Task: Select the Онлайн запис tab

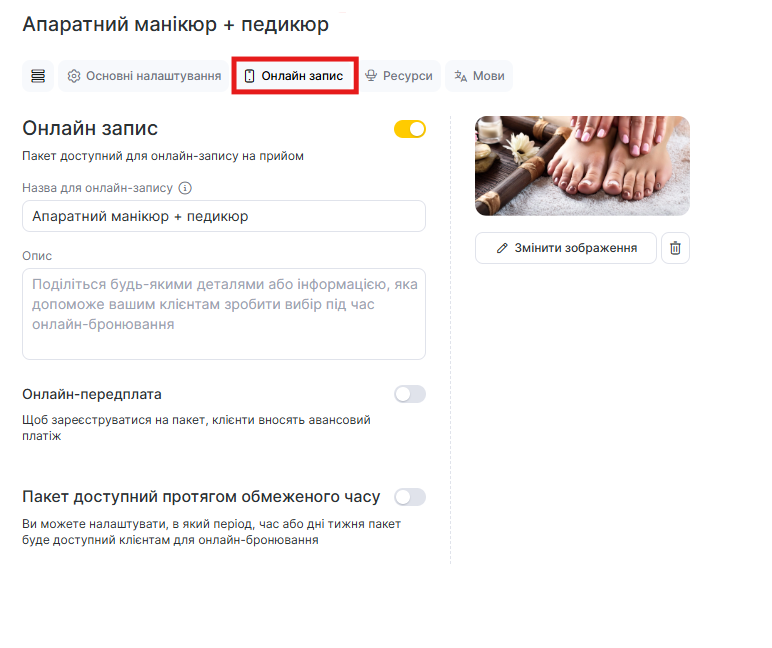Action: [x=295, y=76]
